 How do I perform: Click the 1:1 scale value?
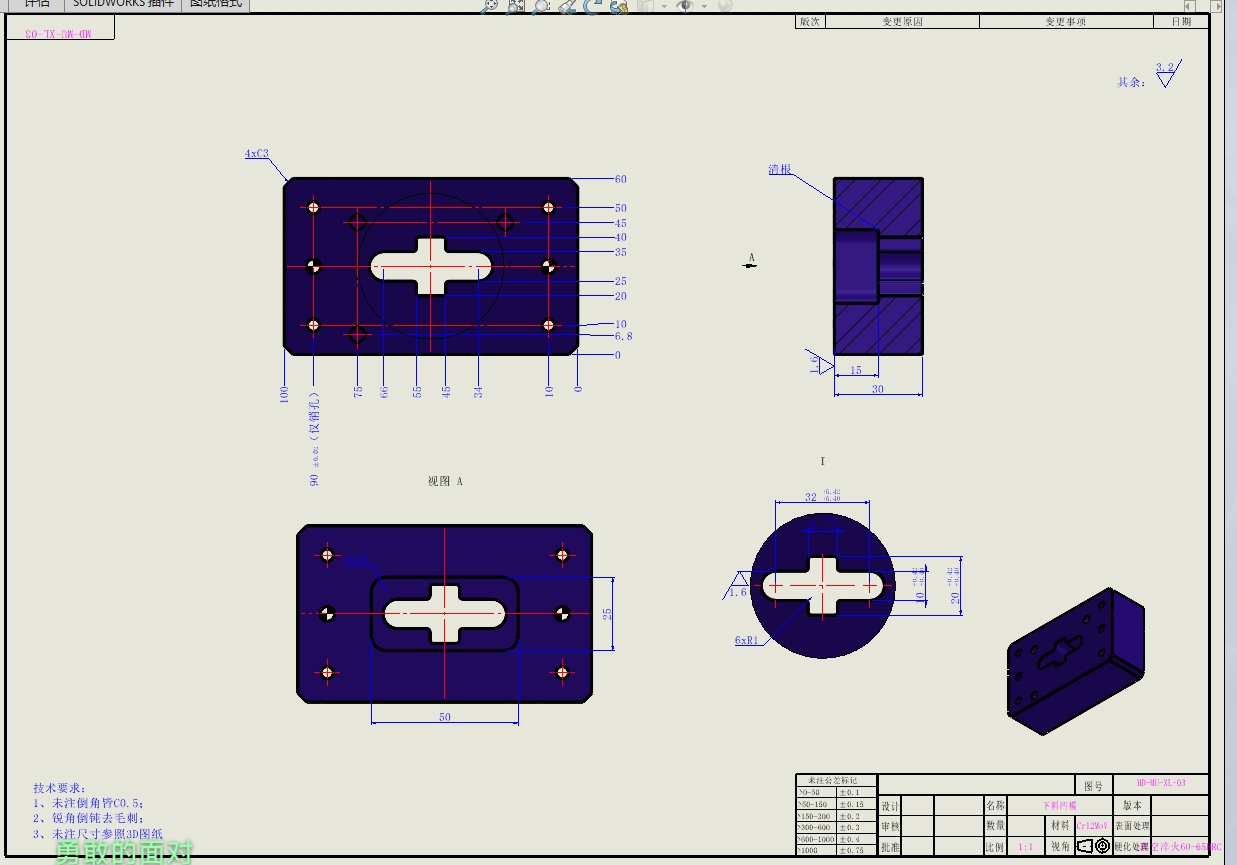tap(1025, 847)
